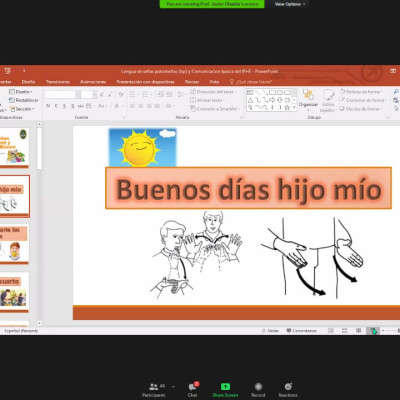Image resolution: width=400 pixels, height=400 pixels.
Task: Toggle strikethrough (abc) formatting
Action: pyautogui.click(x=81, y=106)
